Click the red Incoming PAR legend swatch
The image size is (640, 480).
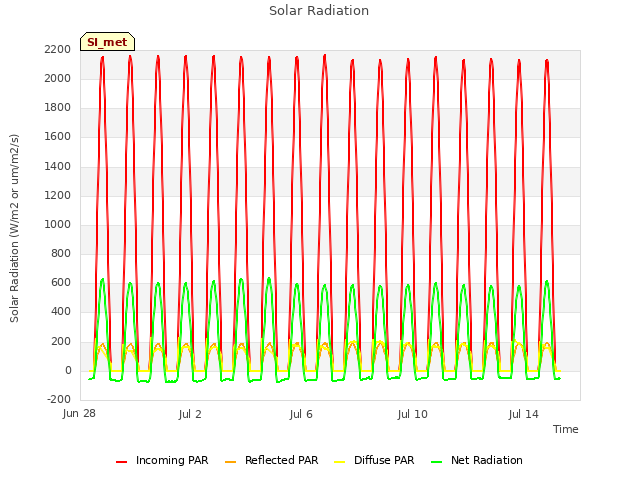click(x=121, y=462)
